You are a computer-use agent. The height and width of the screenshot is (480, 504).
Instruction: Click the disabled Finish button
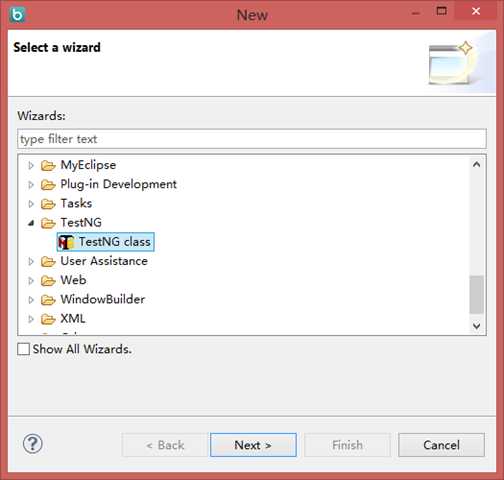tap(347, 445)
